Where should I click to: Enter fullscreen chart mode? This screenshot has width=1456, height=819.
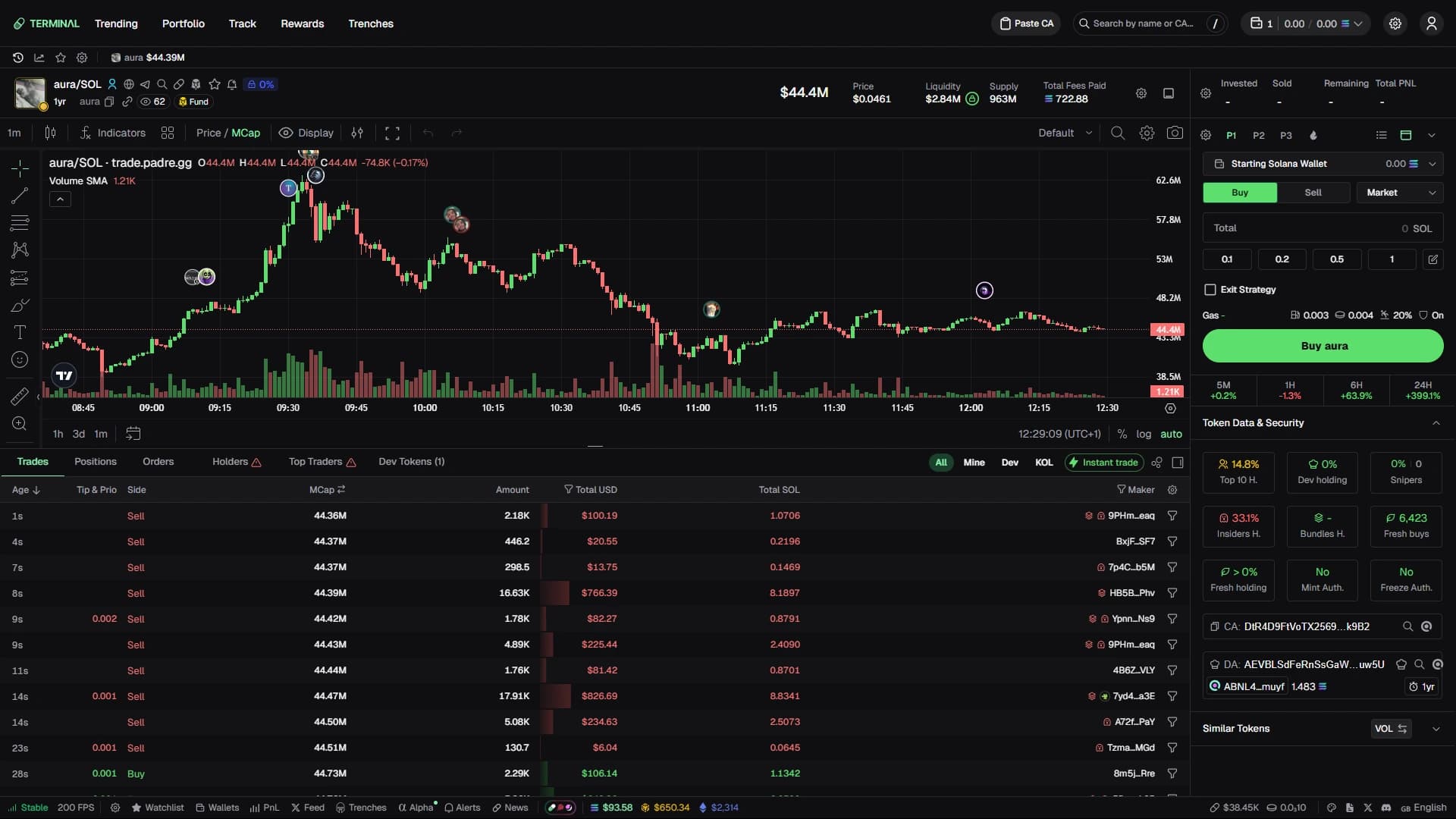392,133
